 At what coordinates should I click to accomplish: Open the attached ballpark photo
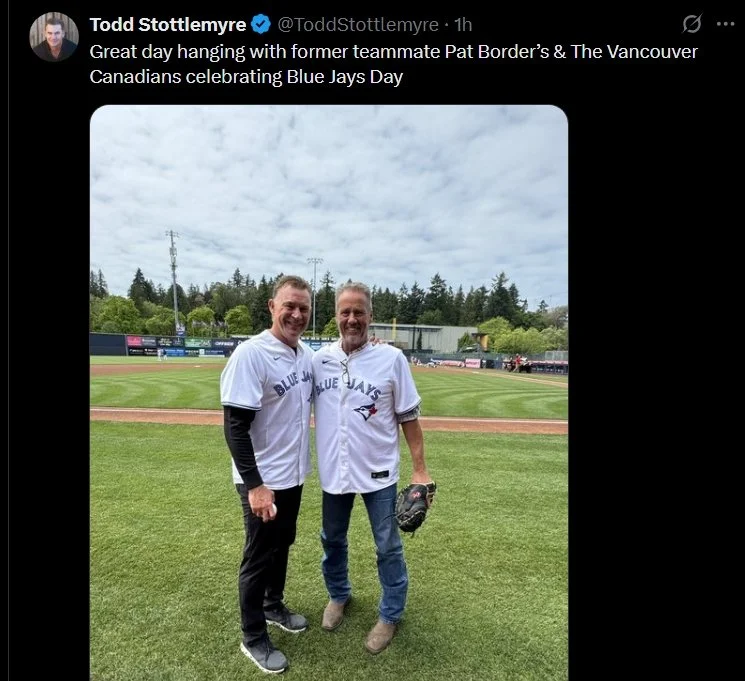pos(329,393)
